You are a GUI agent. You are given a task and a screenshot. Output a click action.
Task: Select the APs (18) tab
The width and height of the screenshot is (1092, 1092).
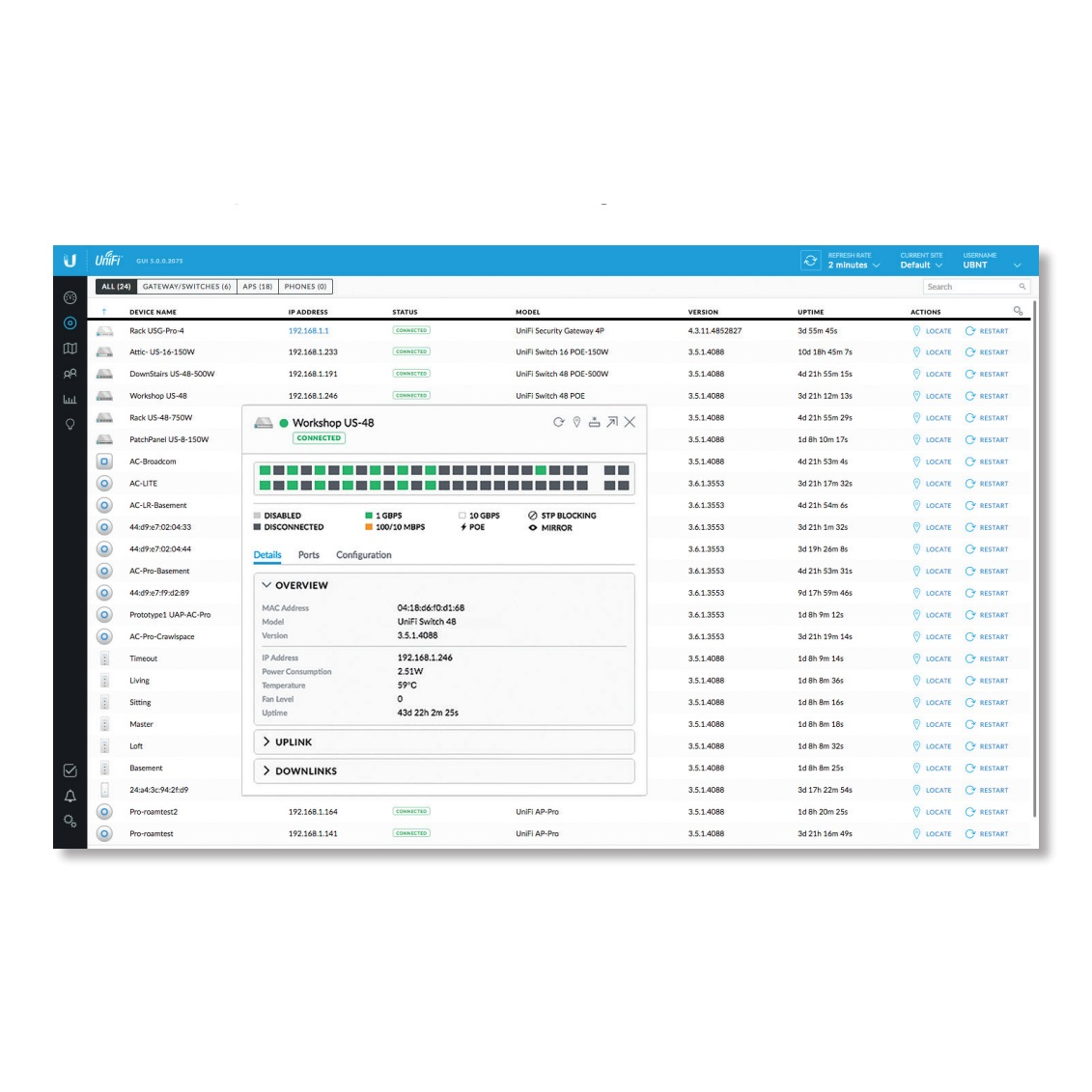click(x=258, y=286)
